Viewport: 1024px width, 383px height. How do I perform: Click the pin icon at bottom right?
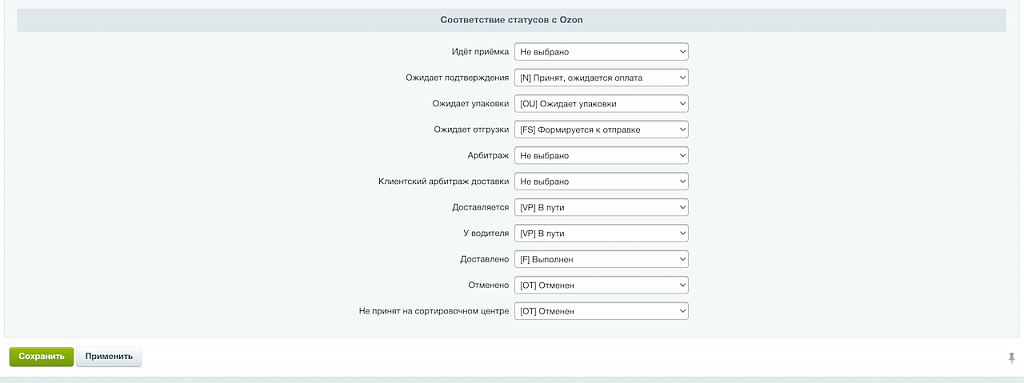click(1012, 358)
